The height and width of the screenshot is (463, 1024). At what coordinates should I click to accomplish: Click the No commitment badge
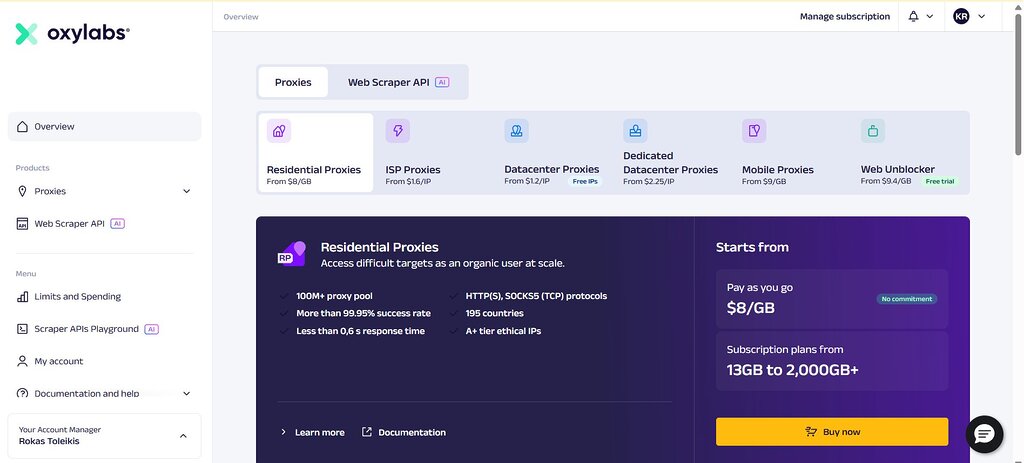coord(906,299)
